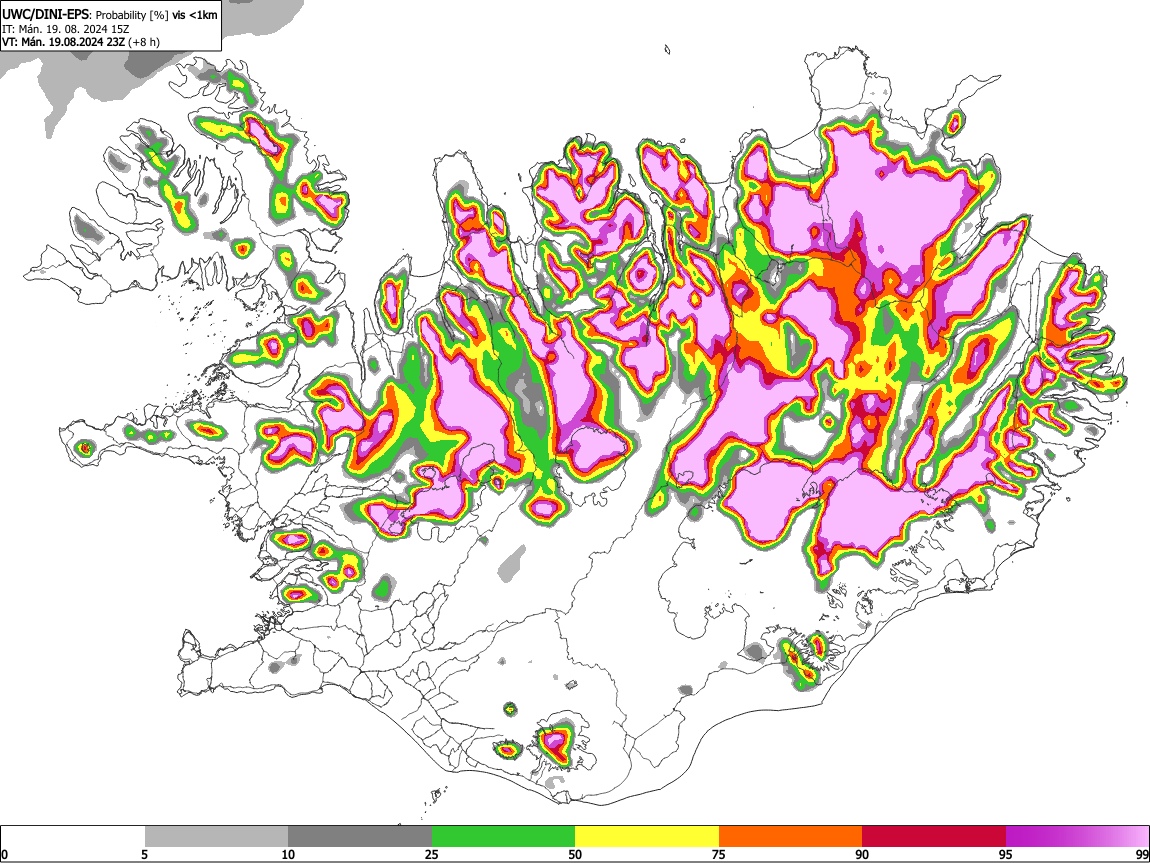Click the yellow 50-75% legend swatch
The width and height of the screenshot is (1150, 863).
pyautogui.click(x=647, y=837)
